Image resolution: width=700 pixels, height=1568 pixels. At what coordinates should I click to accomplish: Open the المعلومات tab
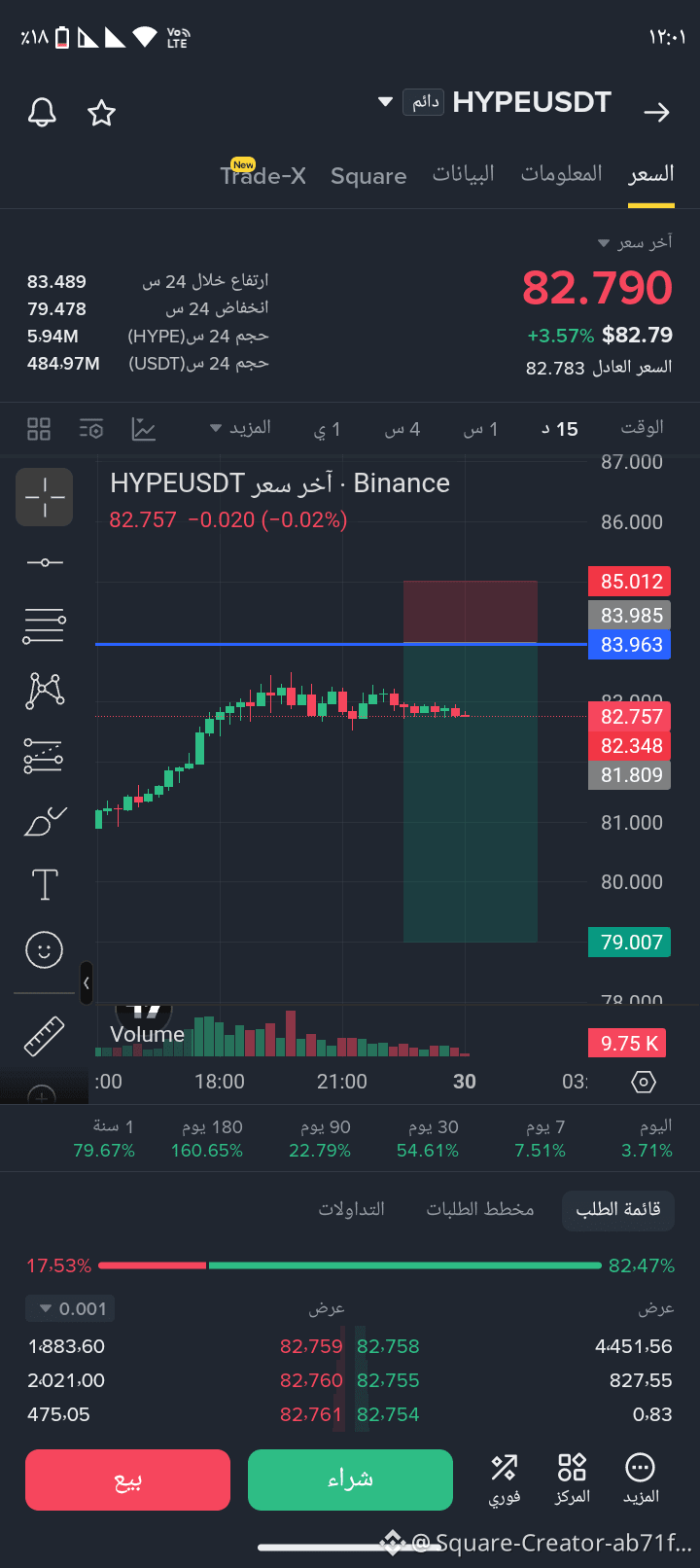click(x=562, y=174)
